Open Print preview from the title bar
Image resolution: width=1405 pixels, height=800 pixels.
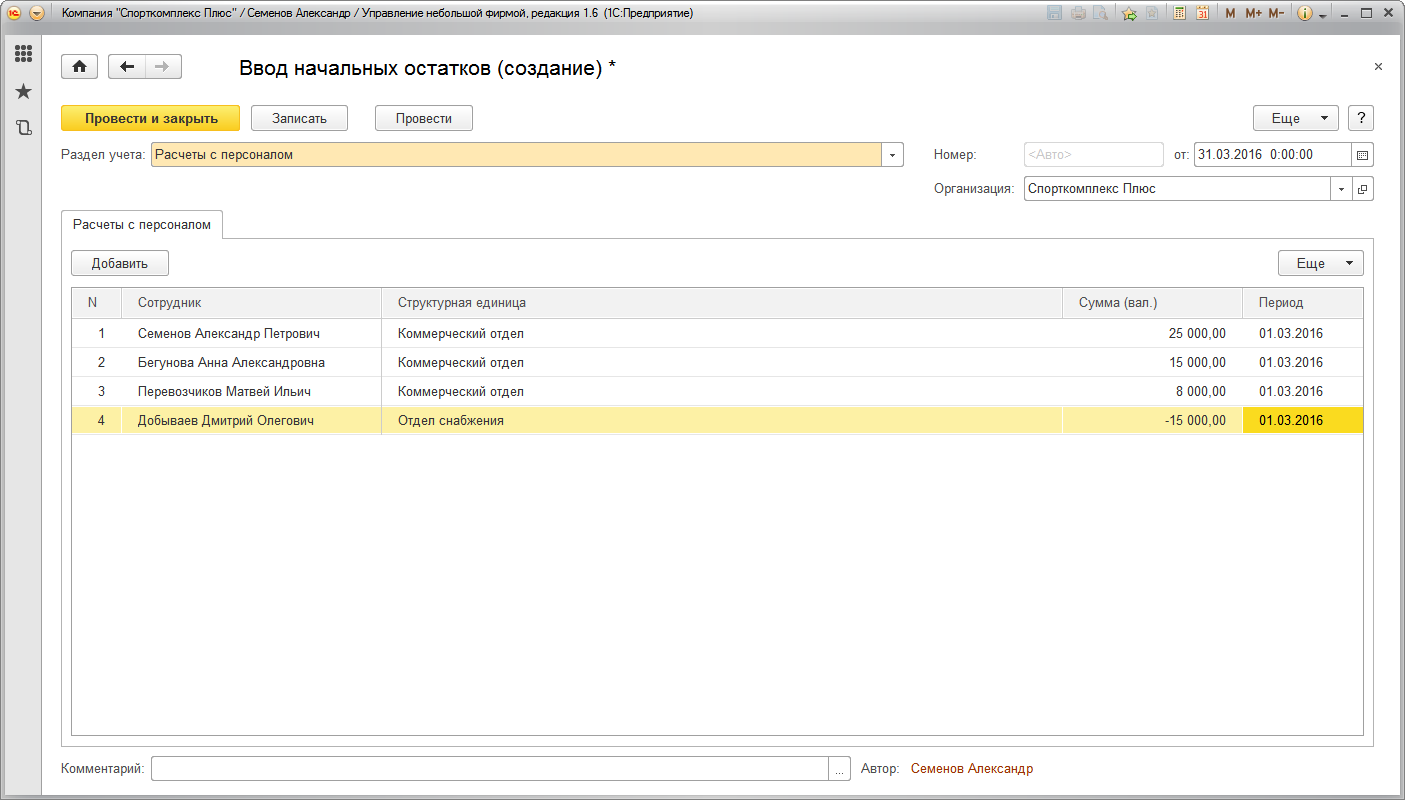coord(1100,13)
